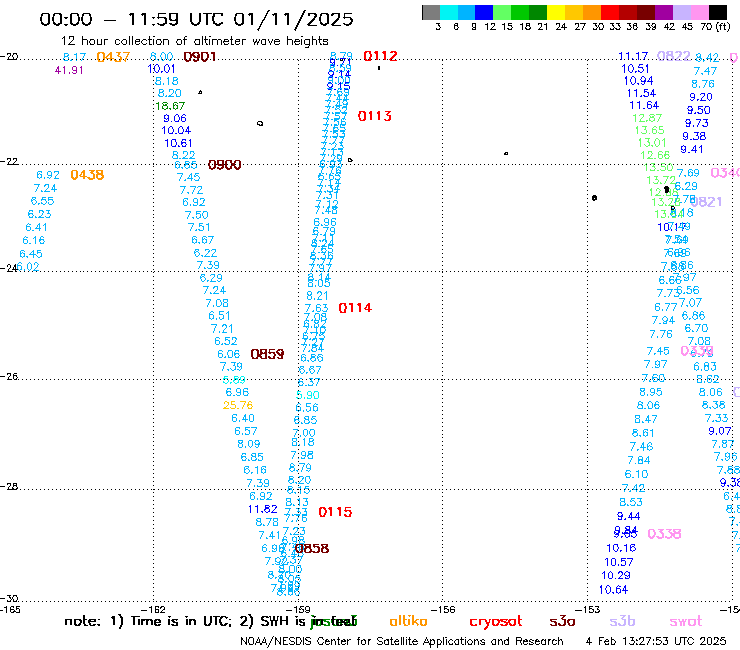The image size is (740, 650).
Task: Click the longitude axis label -162
Action: 153,609
